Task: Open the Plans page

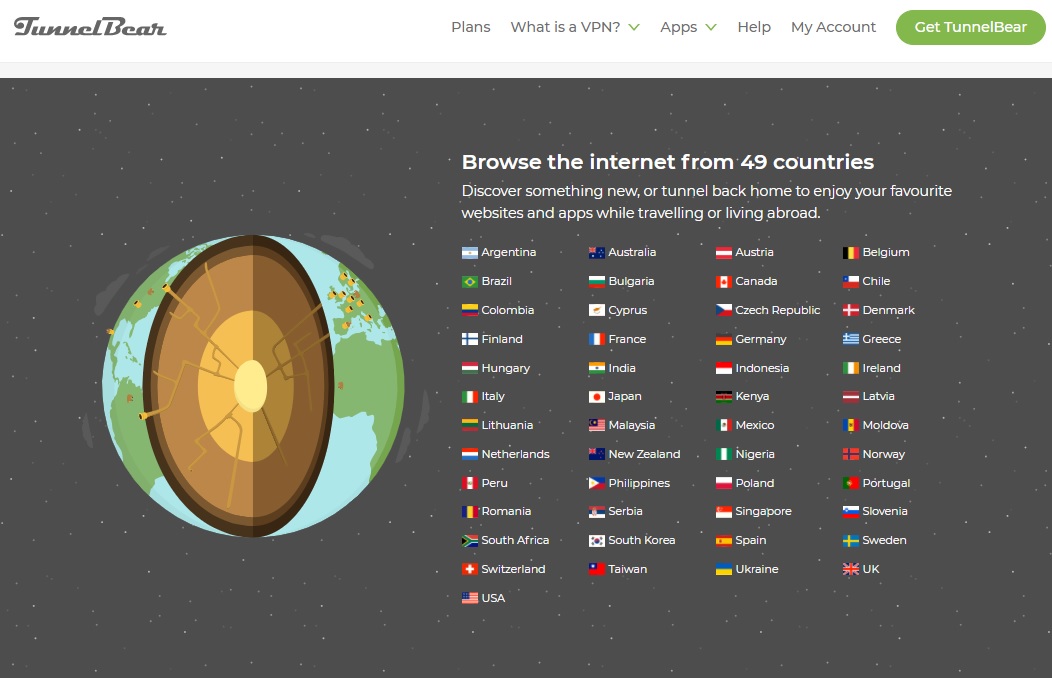Action: pyautogui.click(x=471, y=27)
